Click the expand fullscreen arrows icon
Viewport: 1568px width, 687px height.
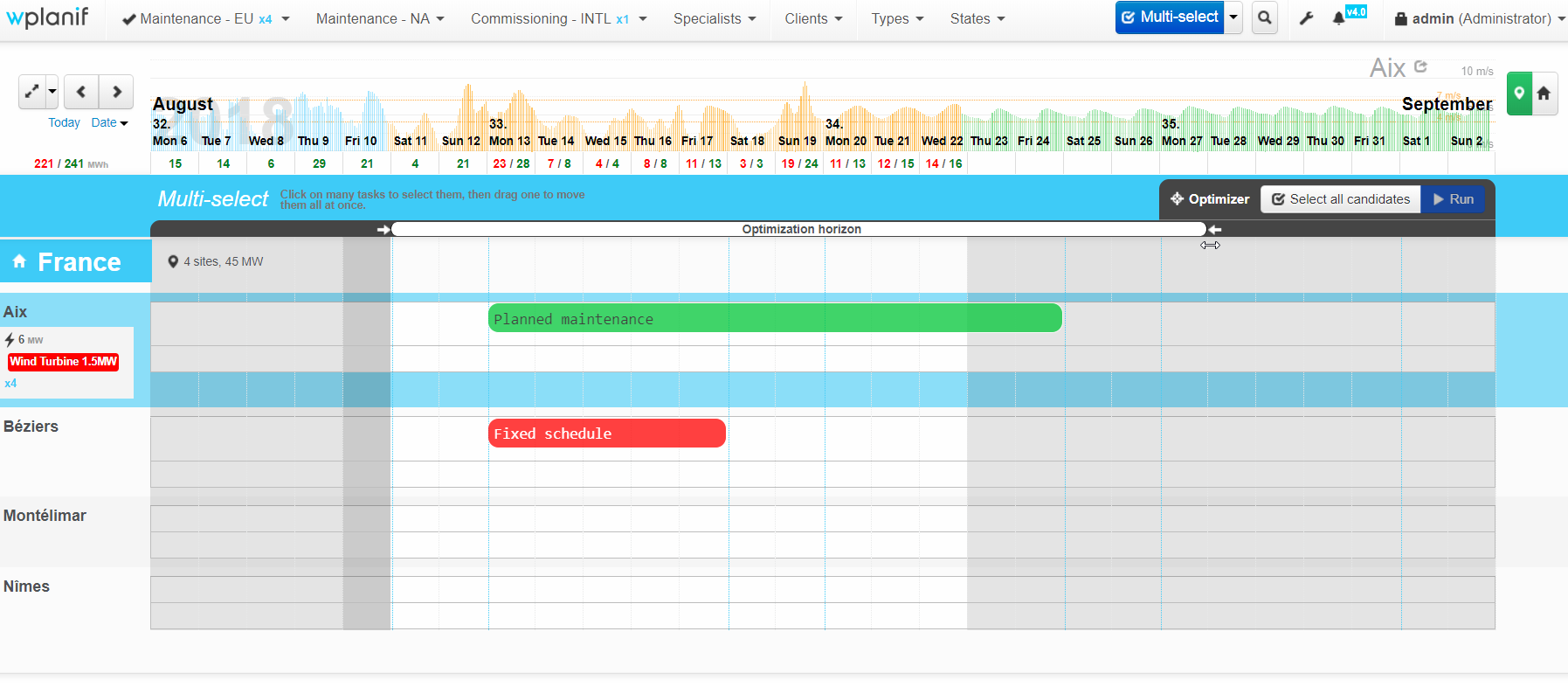32,92
